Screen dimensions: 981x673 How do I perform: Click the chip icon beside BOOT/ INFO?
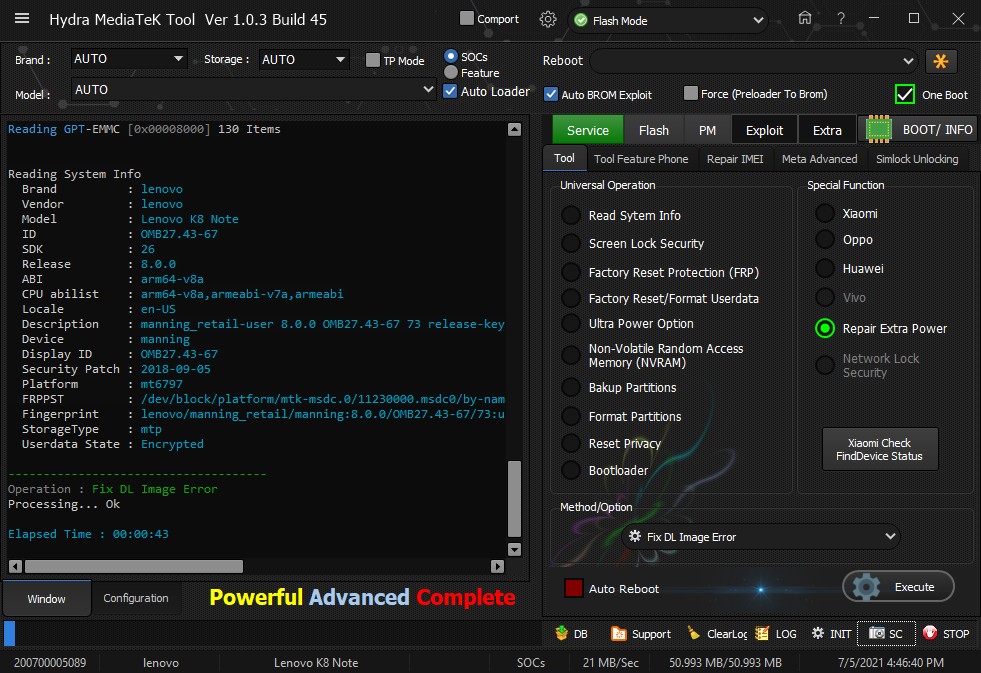point(878,129)
